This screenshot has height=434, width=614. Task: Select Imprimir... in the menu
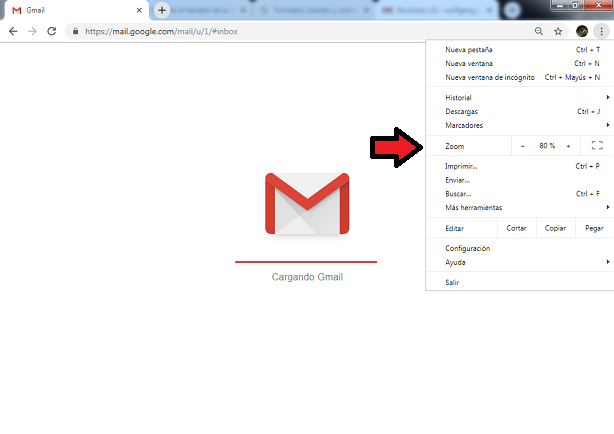[520, 166]
